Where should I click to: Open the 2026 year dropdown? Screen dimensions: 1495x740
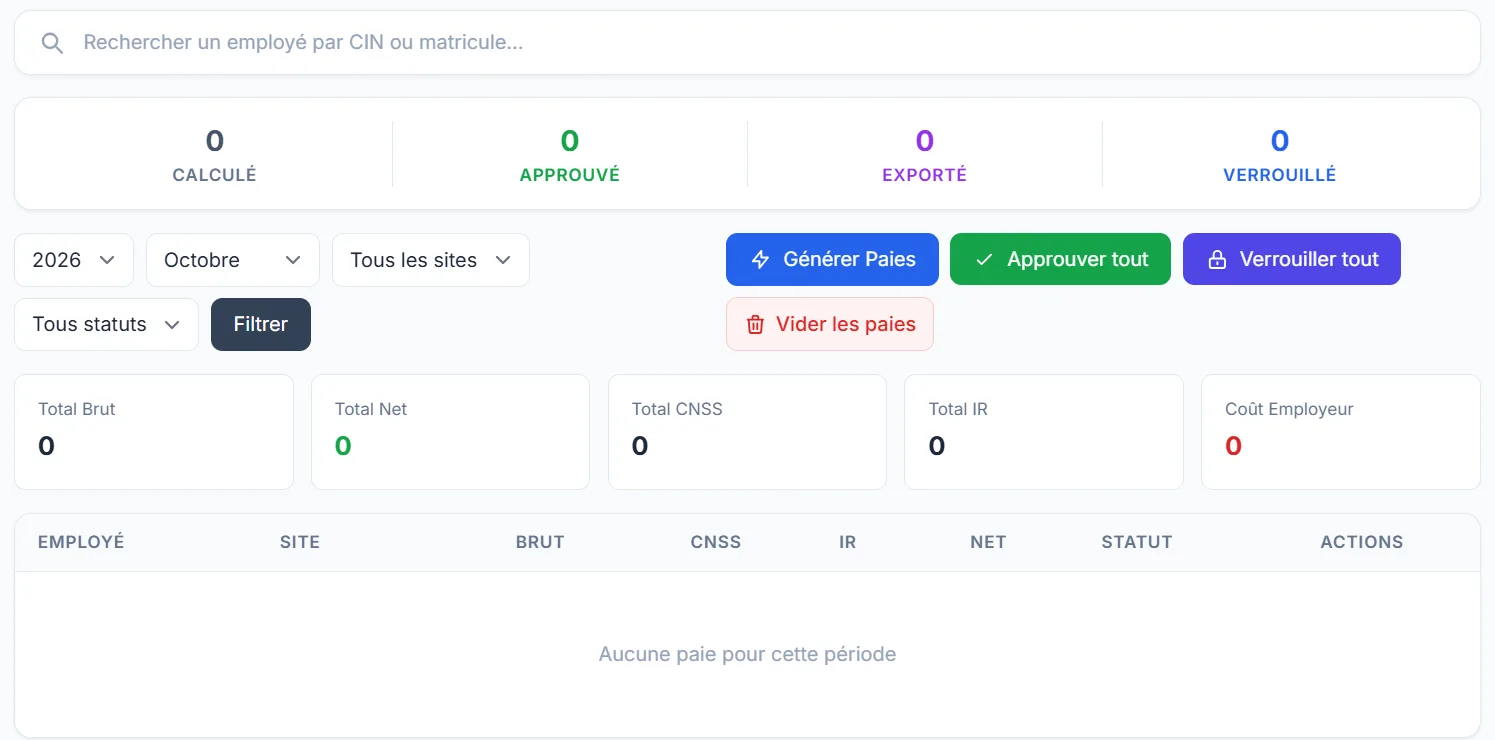(x=74, y=260)
